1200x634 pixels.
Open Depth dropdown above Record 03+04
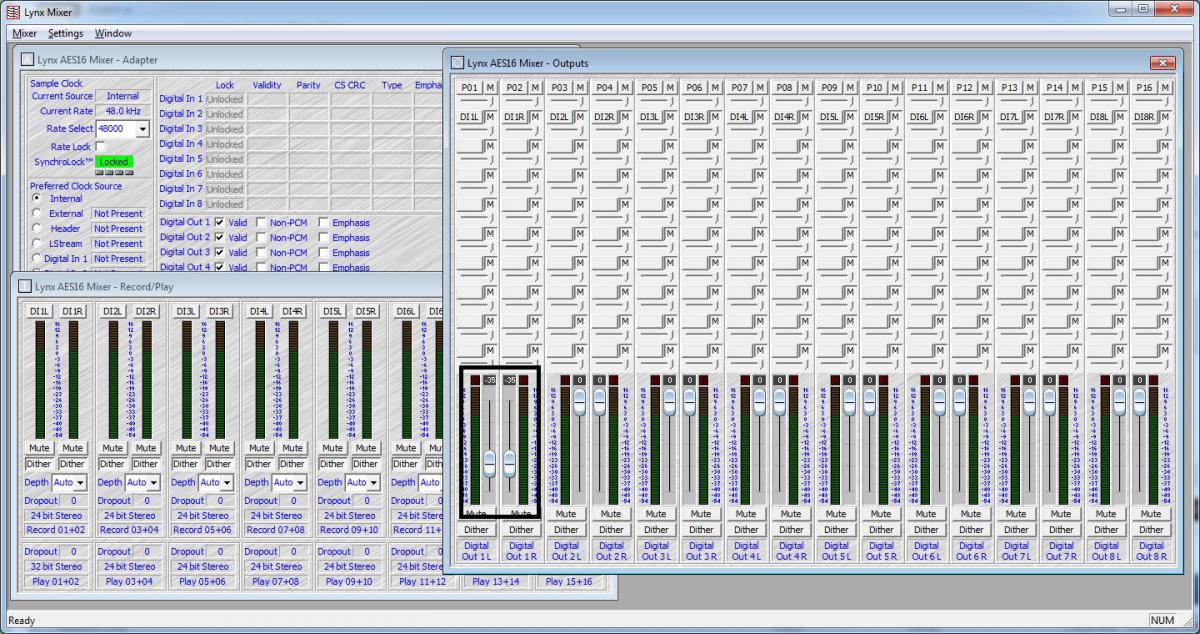(x=153, y=483)
